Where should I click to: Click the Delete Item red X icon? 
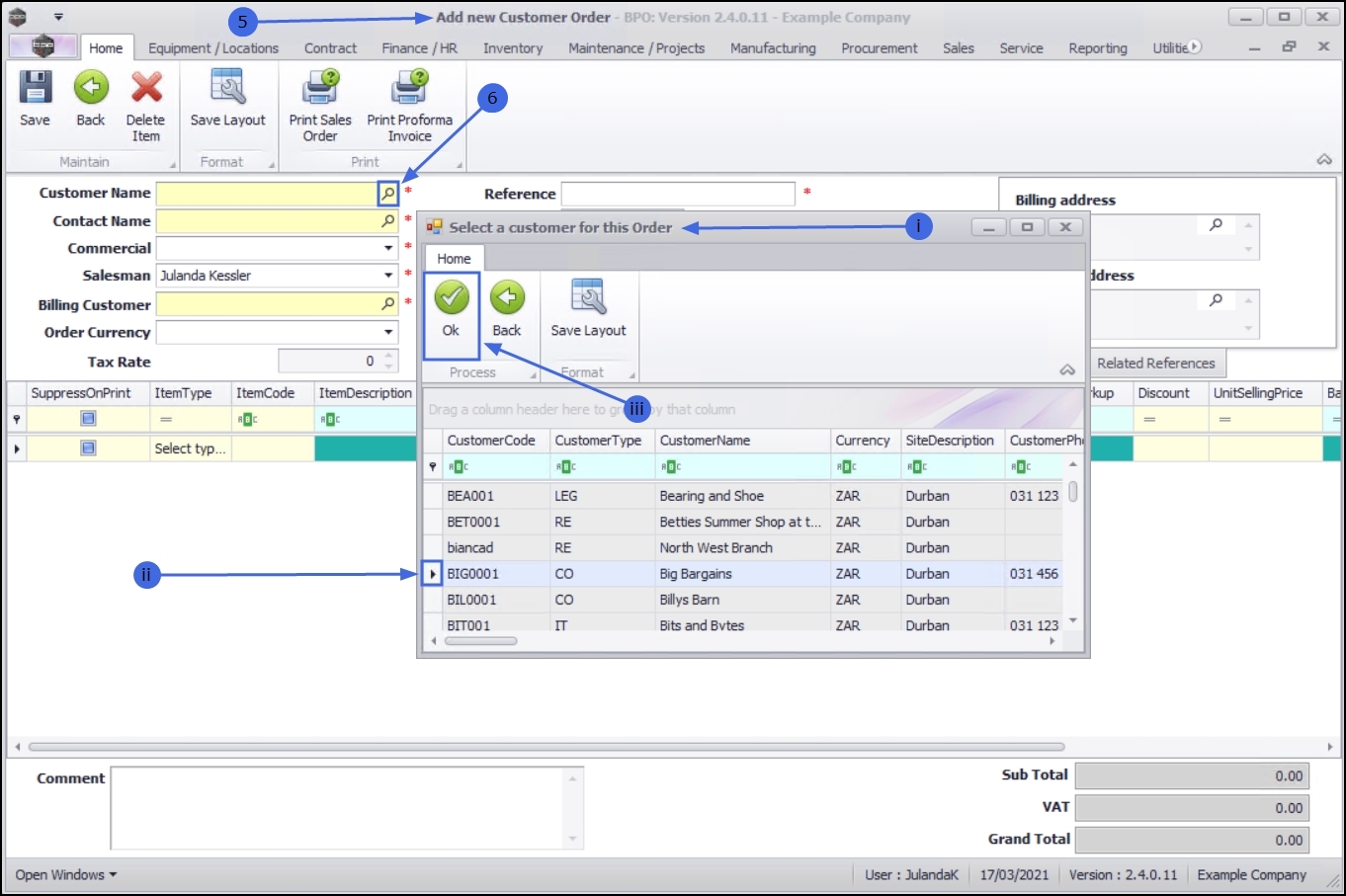[146, 88]
